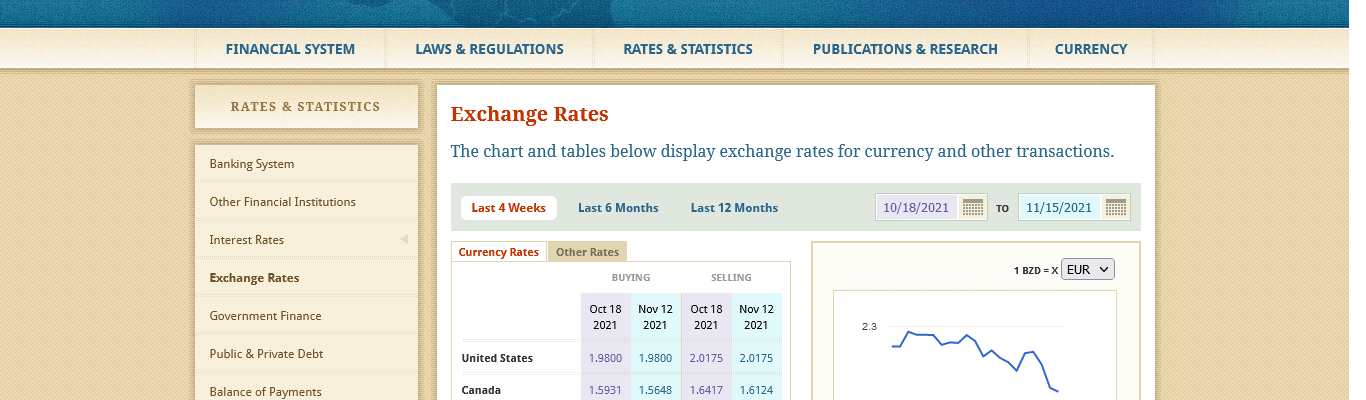Click the start date field 10/18/2021
The image size is (1366, 400).
point(916,208)
